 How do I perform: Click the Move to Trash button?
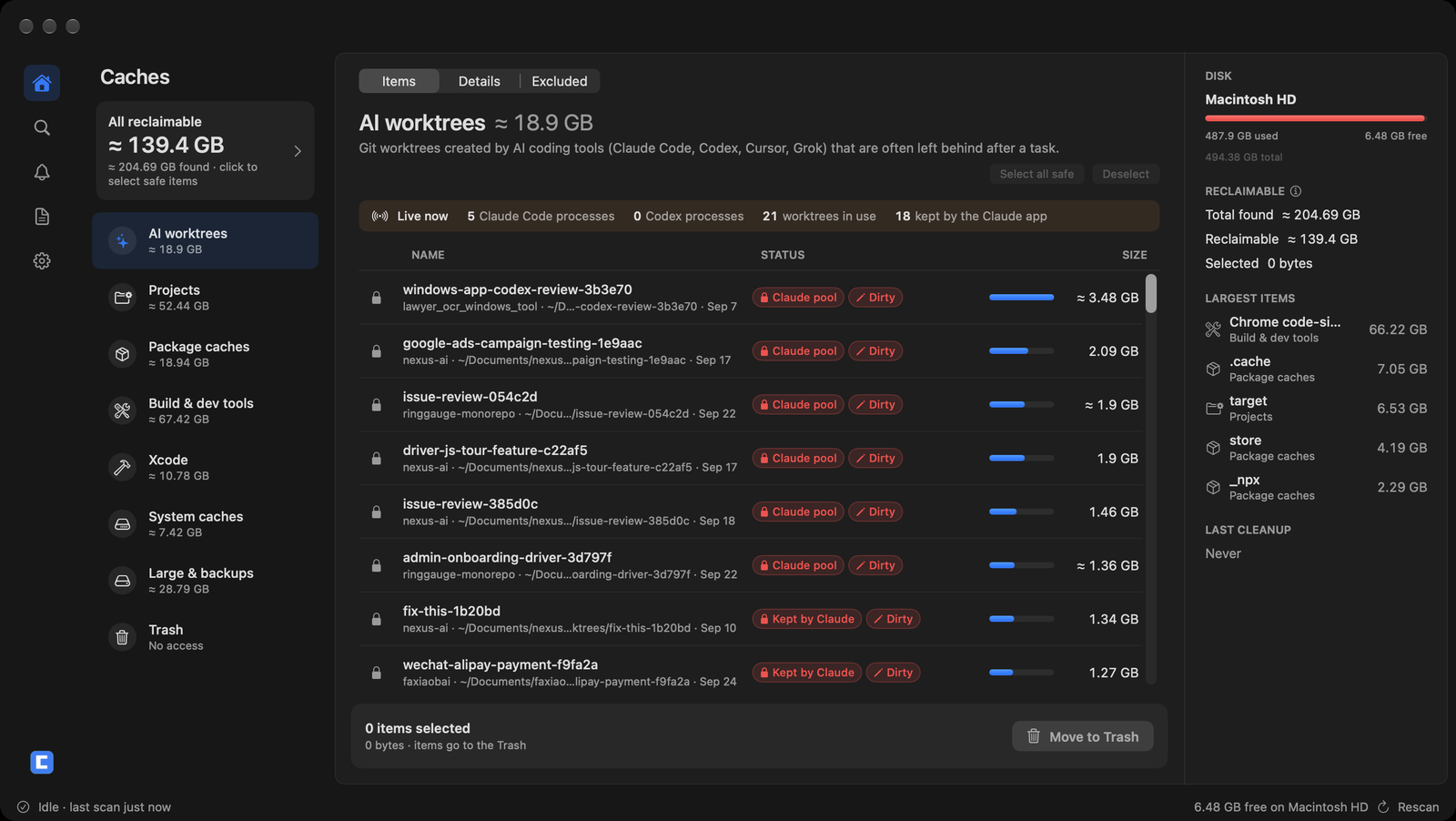click(1083, 736)
